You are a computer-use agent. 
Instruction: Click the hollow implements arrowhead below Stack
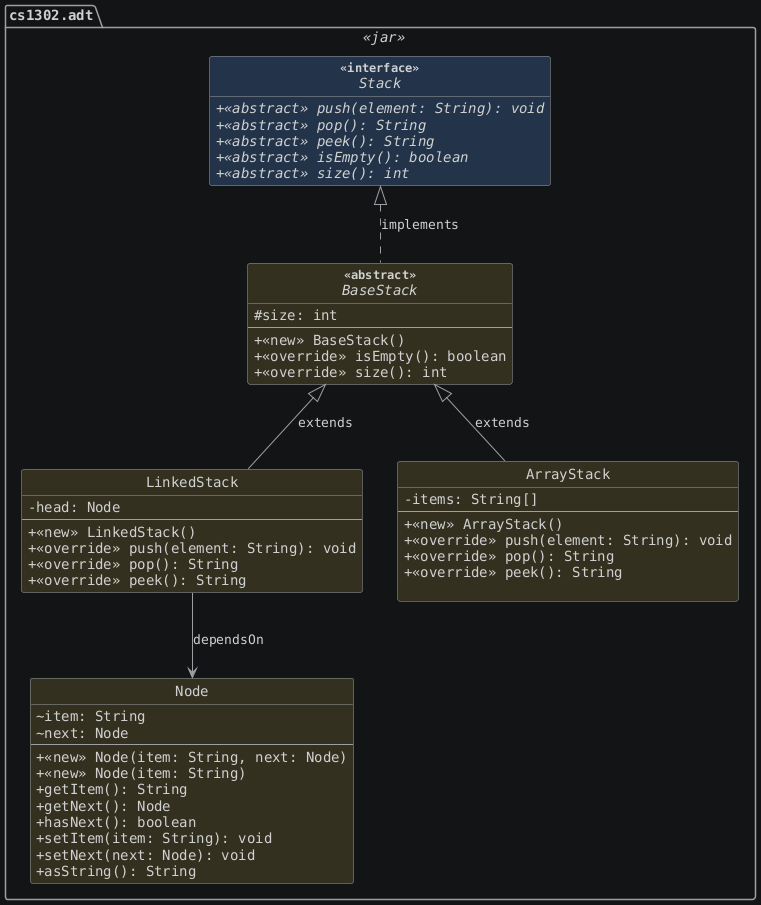click(x=380, y=196)
